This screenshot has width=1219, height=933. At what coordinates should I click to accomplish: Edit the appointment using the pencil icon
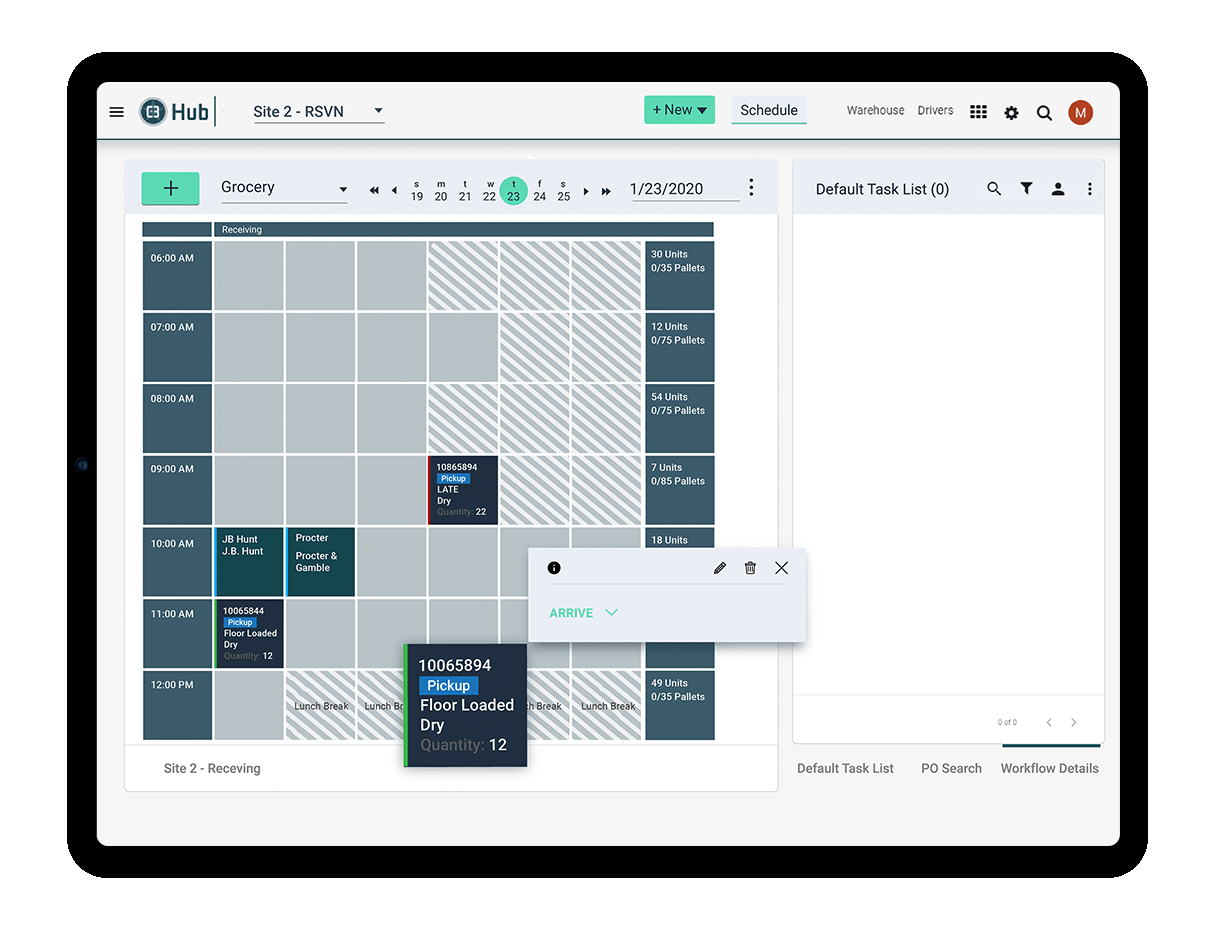pyautogui.click(x=719, y=567)
